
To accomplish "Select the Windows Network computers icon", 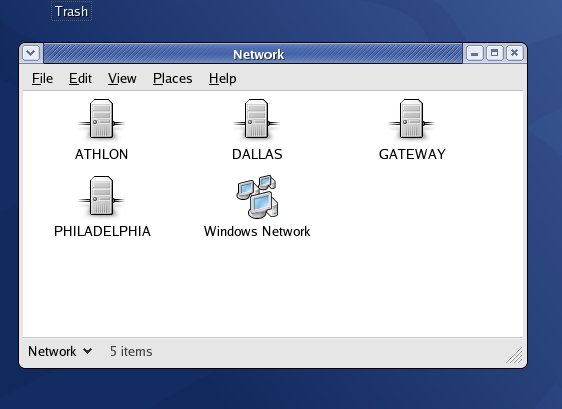I will click(x=257, y=196).
